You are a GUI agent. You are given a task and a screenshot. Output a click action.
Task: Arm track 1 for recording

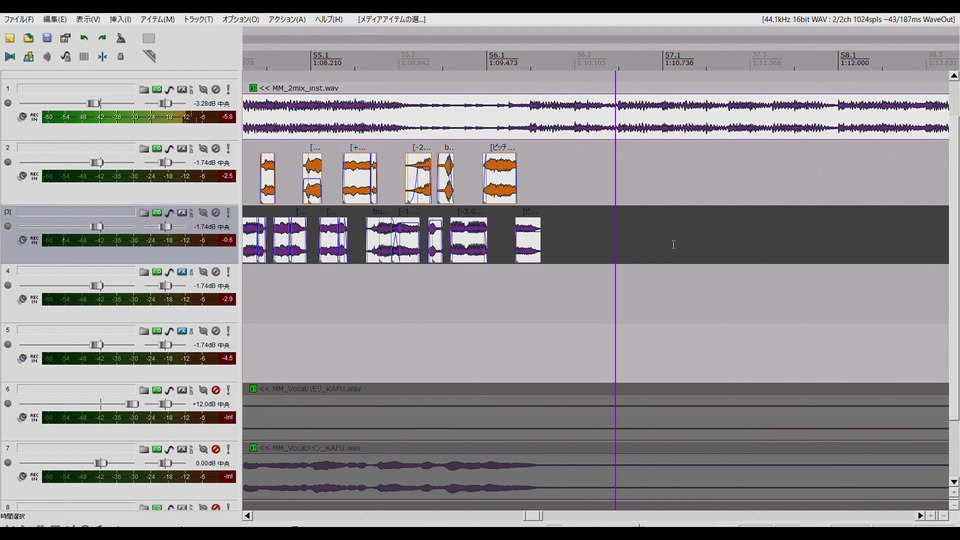(x=8, y=103)
